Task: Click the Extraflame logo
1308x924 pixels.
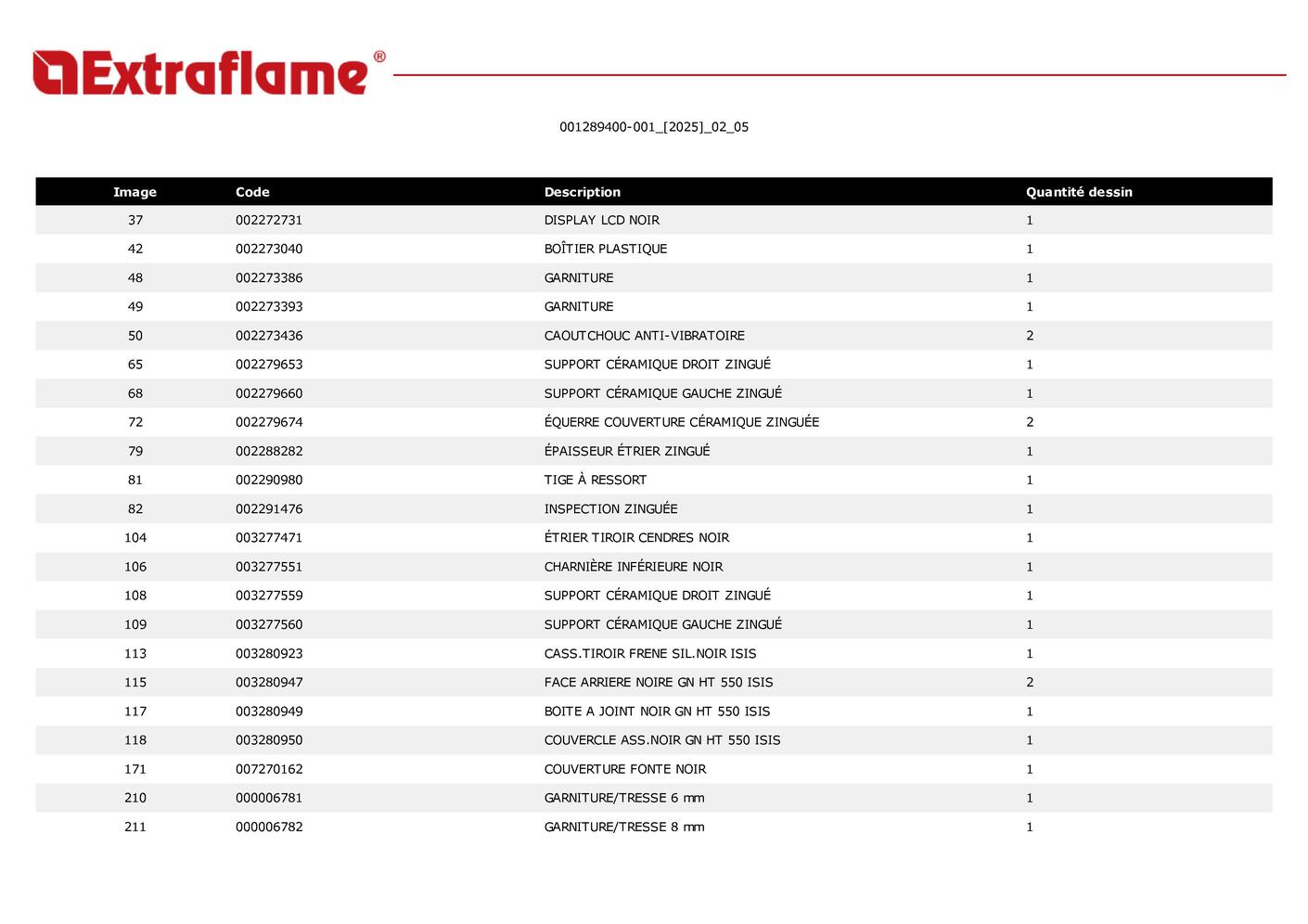Action: tap(209, 72)
